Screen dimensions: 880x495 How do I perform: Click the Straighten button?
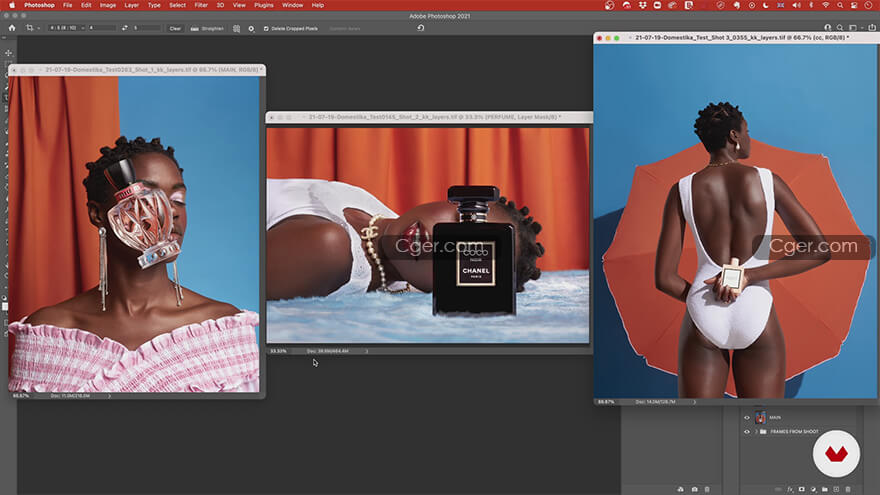point(207,28)
